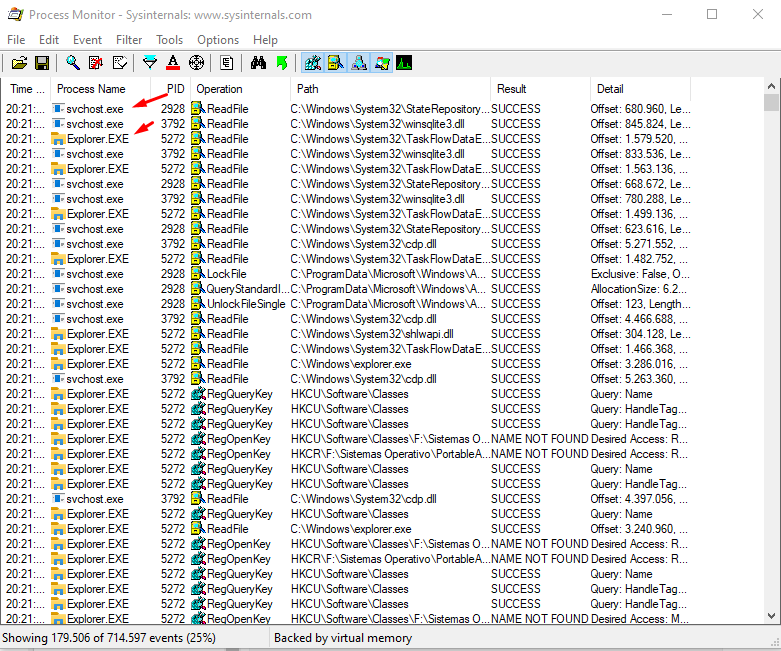Click the Jump To Object green arrow
Viewport: 781px width, 651px height.
click(281, 63)
